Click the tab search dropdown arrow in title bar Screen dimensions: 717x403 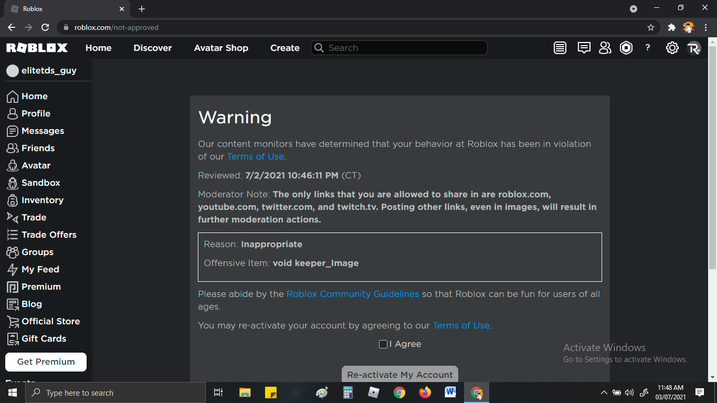pyautogui.click(x=633, y=9)
